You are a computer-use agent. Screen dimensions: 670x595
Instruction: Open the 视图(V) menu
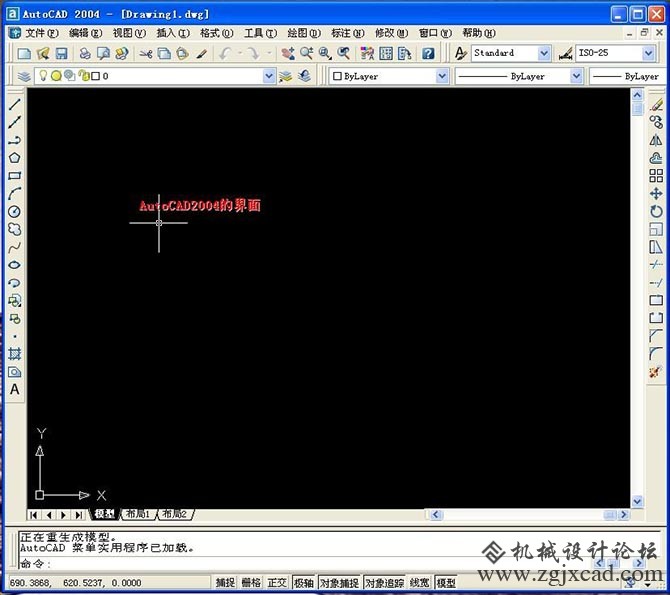(129, 33)
